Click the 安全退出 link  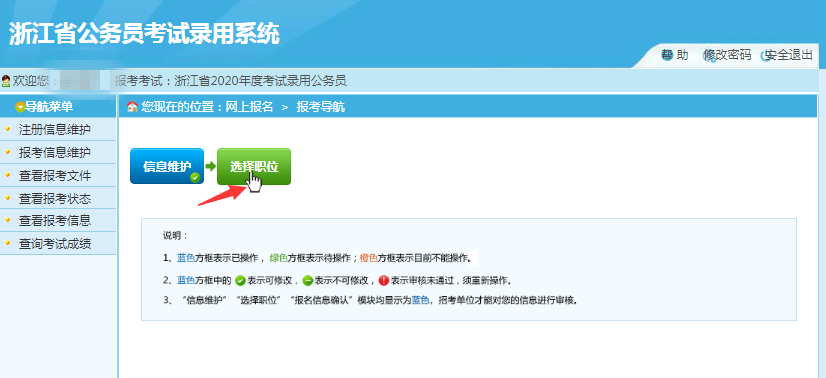(788, 55)
